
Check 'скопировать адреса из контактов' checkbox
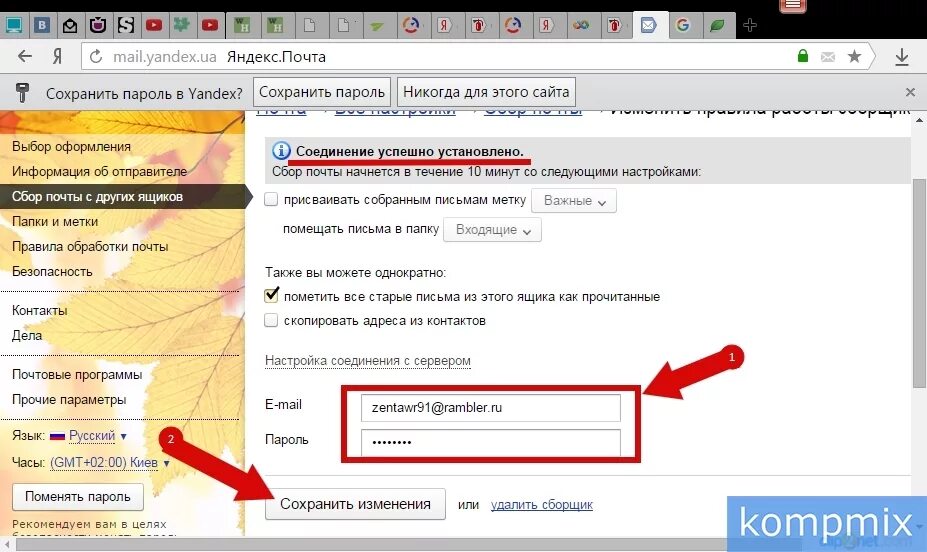pyautogui.click(x=271, y=320)
